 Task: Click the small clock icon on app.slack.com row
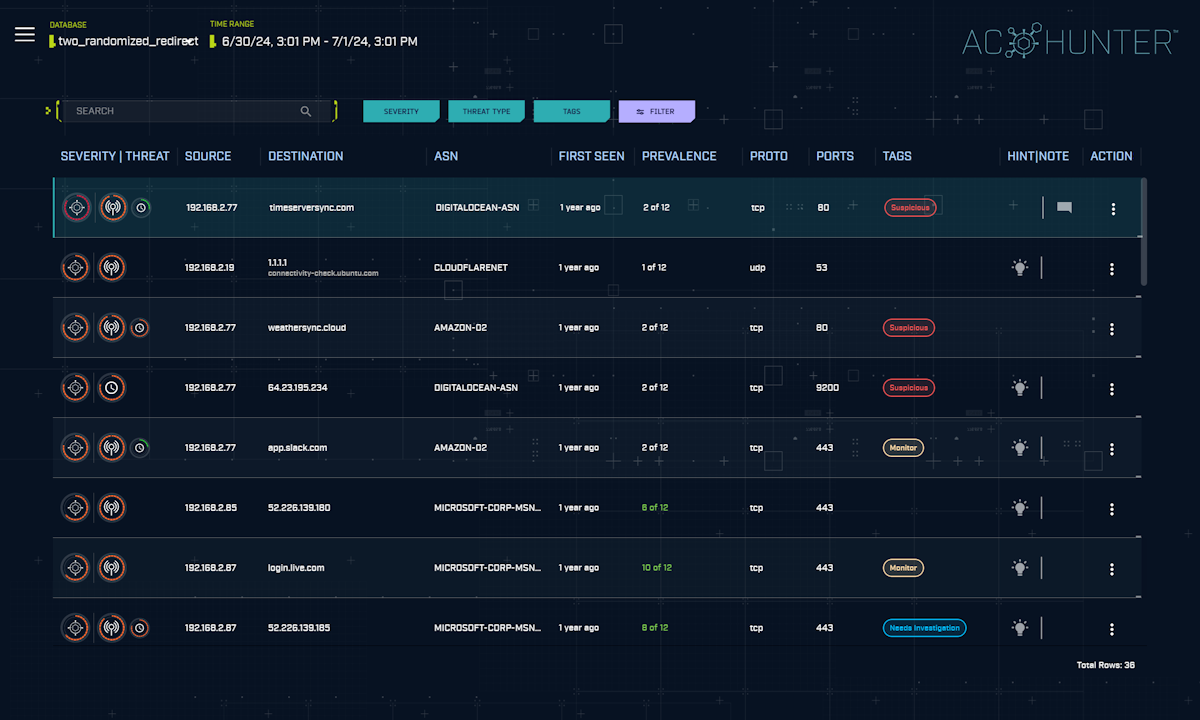[x=141, y=448]
